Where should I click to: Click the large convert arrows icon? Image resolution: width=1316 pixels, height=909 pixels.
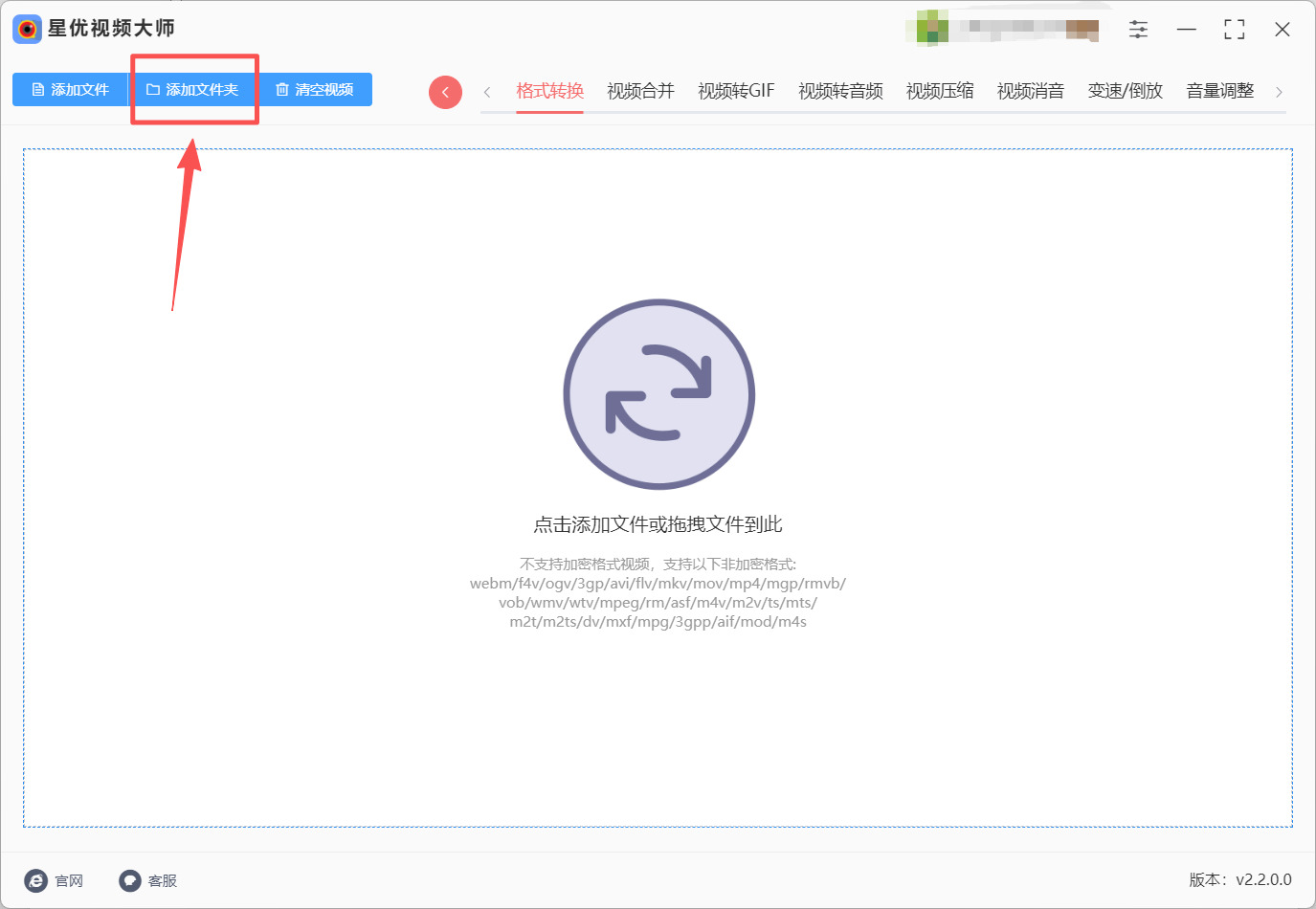point(658,394)
